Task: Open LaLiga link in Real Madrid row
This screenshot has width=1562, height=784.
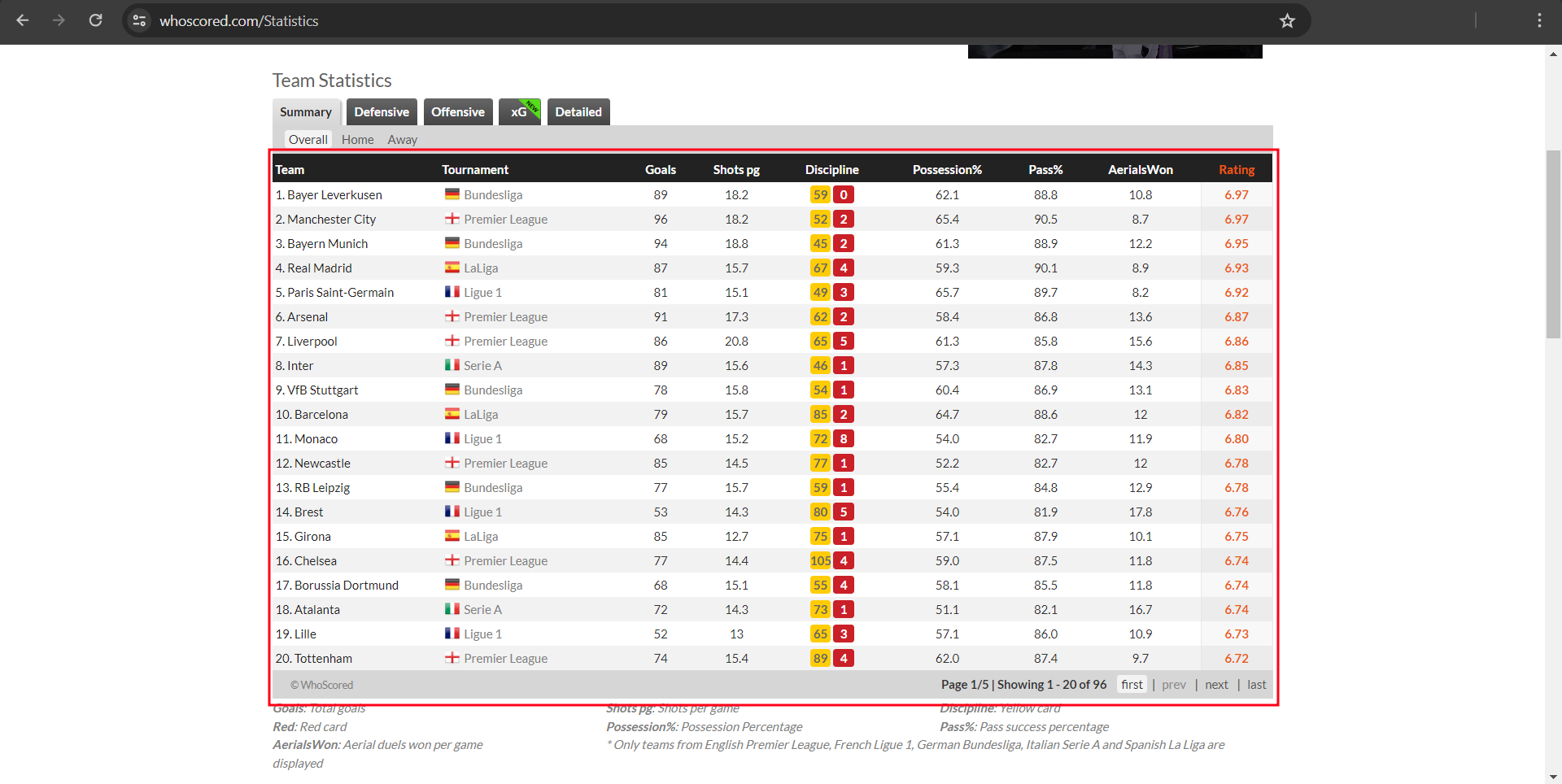Action: click(481, 268)
